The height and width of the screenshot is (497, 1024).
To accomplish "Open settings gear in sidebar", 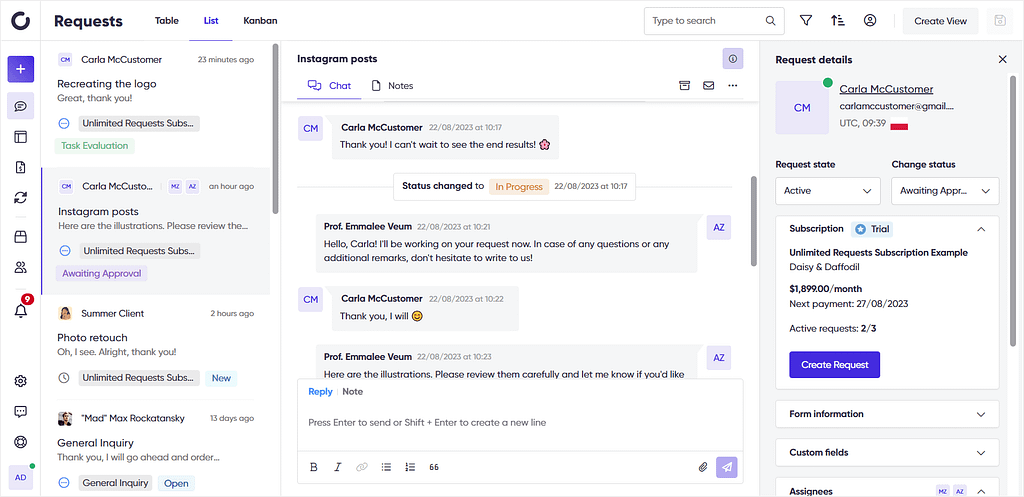I will [21, 381].
